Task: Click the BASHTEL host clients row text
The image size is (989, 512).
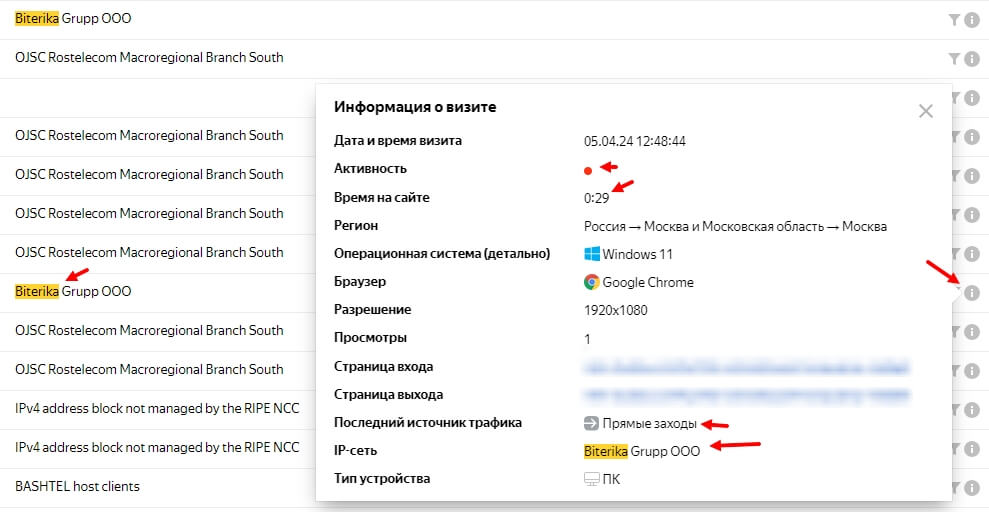Action: coord(78,487)
